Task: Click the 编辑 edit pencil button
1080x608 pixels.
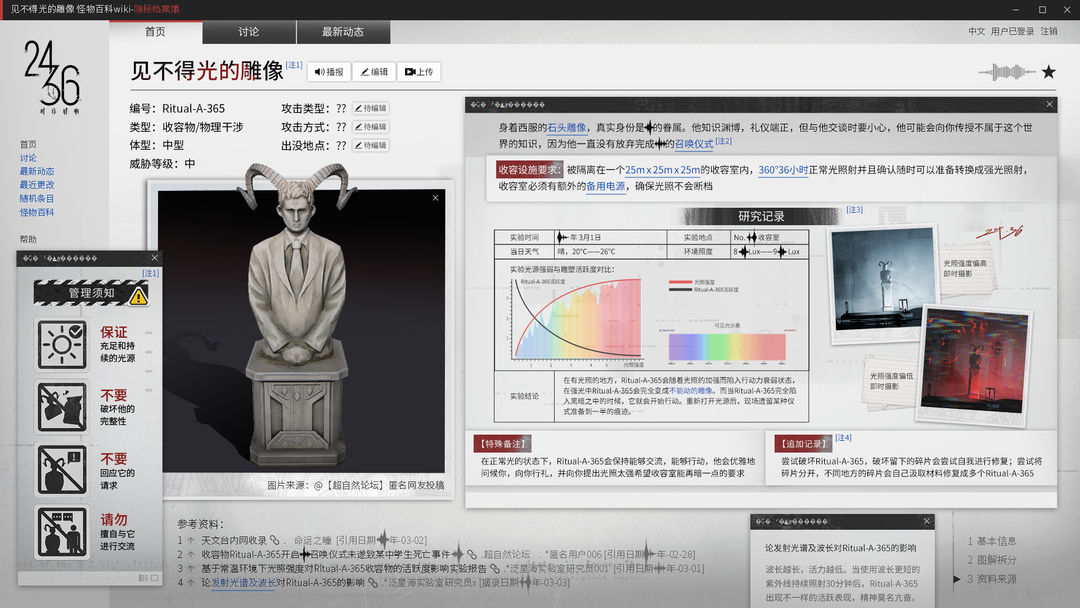Action: [x=375, y=72]
